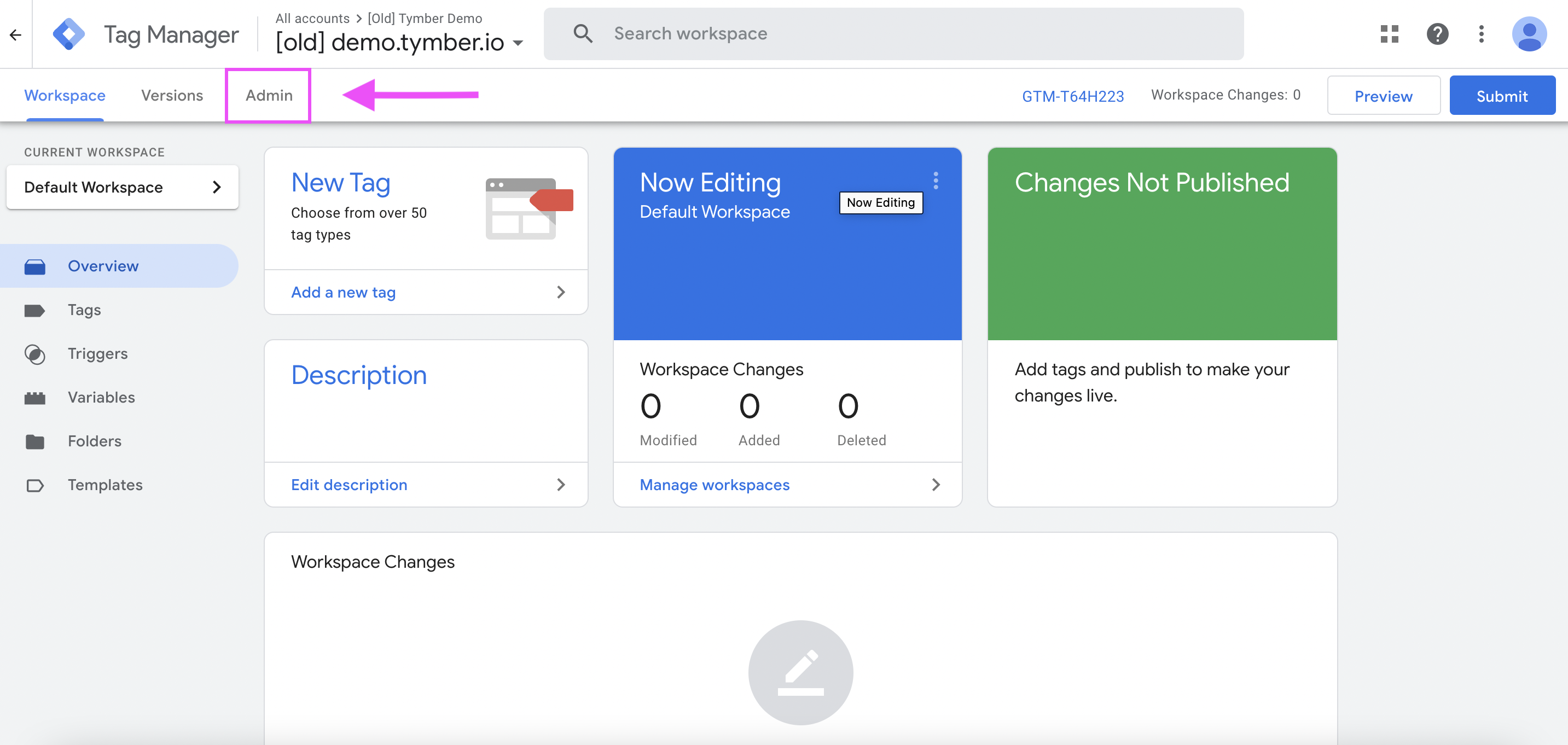
Task: Open the search workspace magnifier icon
Action: point(583,33)
